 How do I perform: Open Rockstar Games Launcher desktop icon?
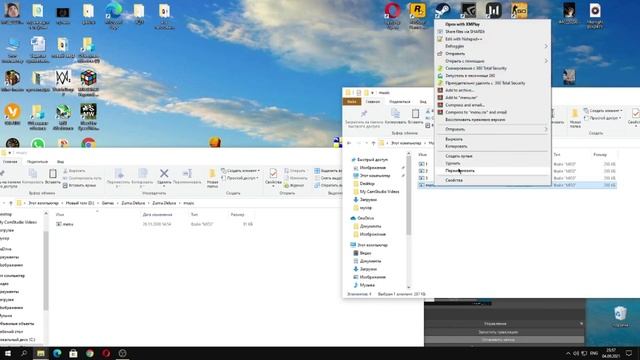point(418,10)
